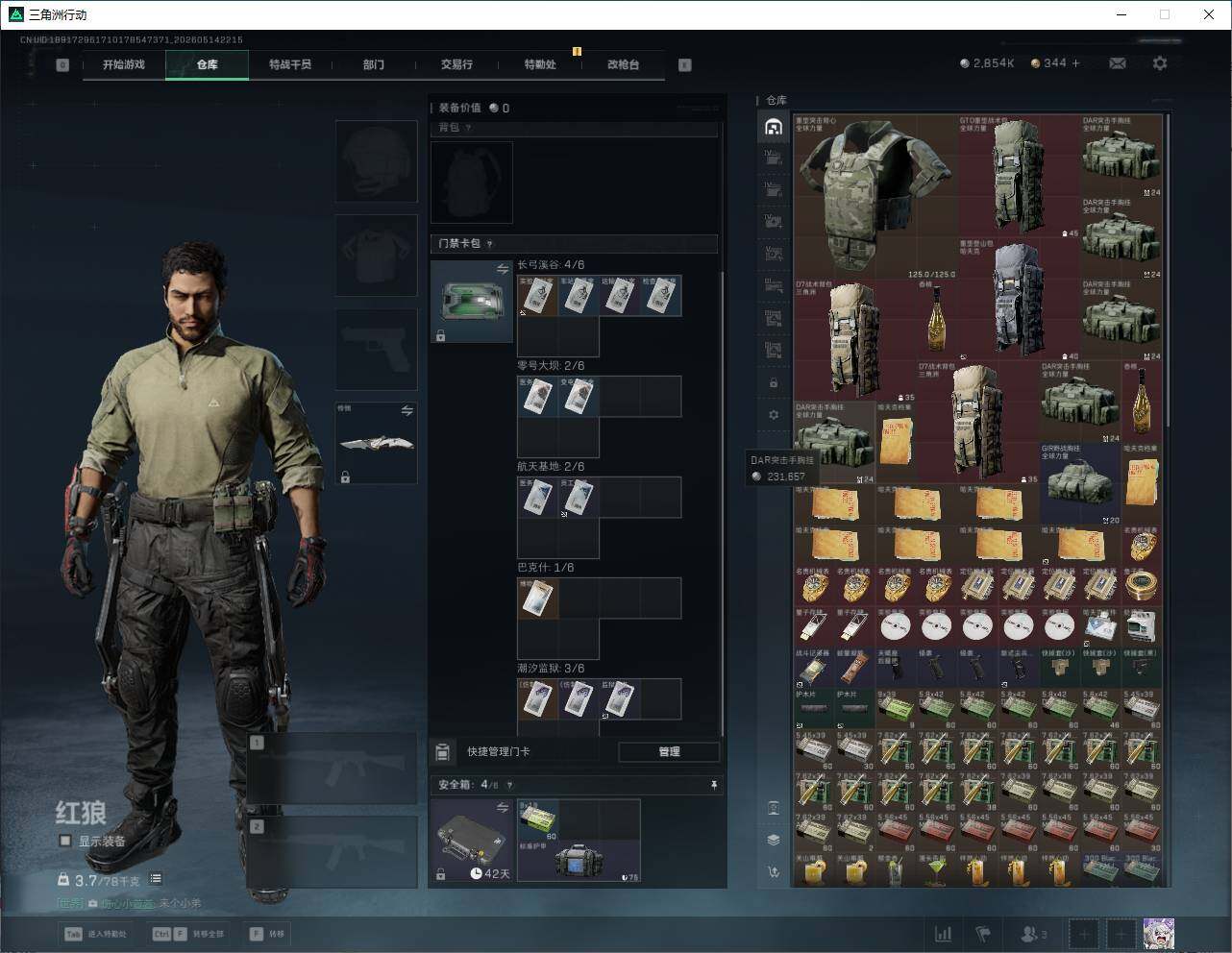The image size is (1232, 953).
Task: Open the weight details list icon
Action: pyautogui.click(x=156, y=879)
